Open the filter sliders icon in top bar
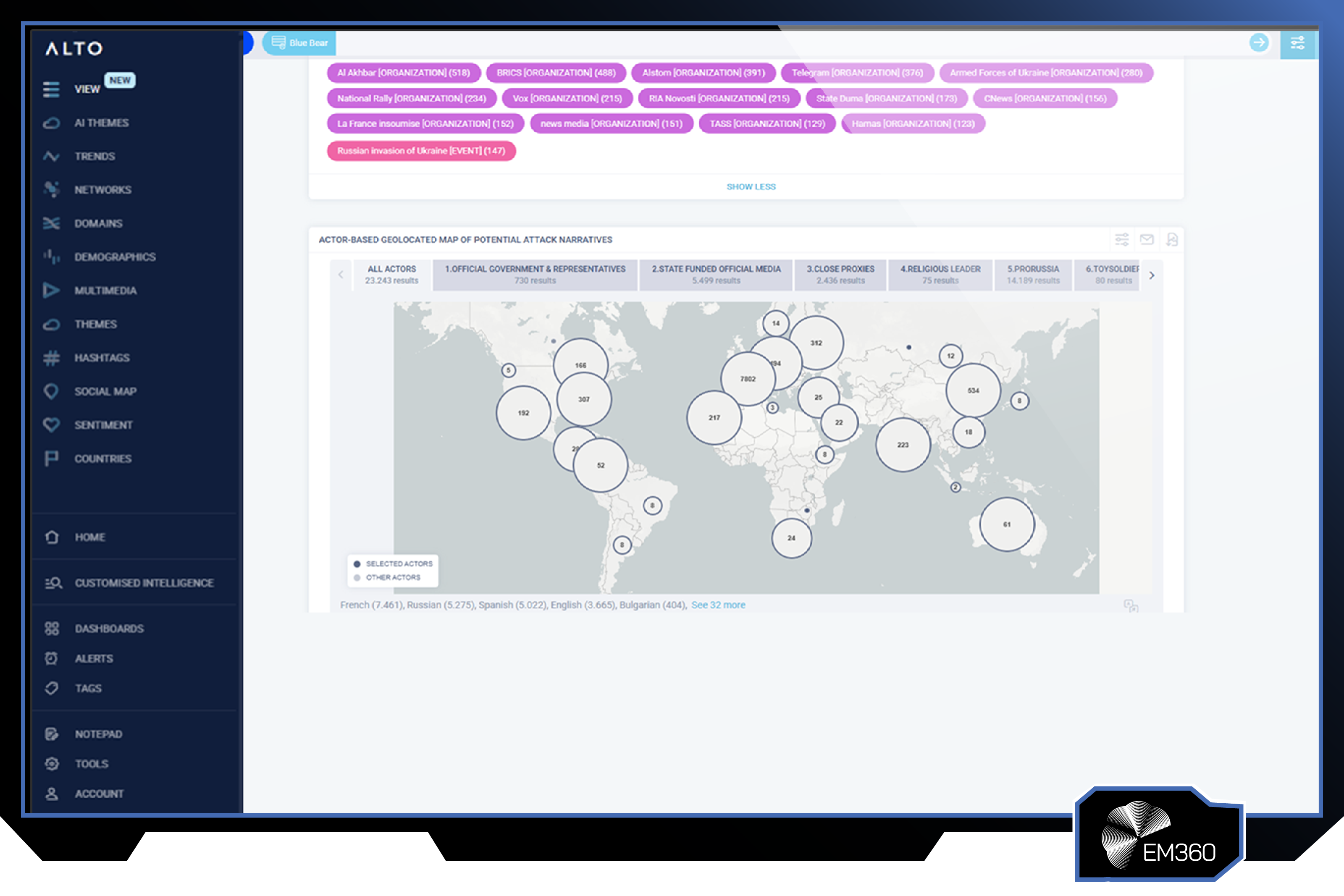The width and height of the screenshot is (1344, 896). coord(1297,43)
